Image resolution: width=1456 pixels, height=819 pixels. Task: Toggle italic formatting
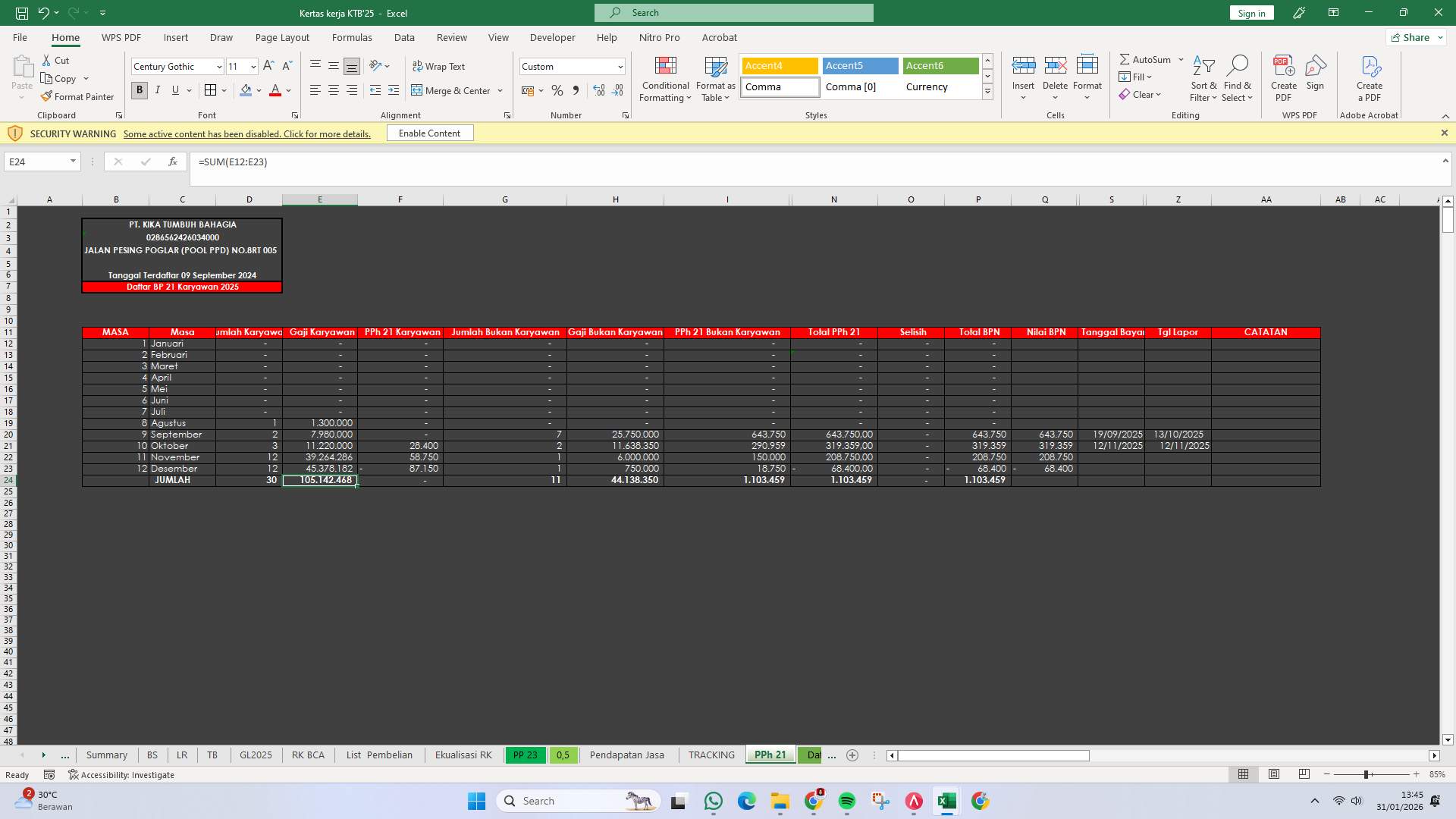click(x=158, y=90)
